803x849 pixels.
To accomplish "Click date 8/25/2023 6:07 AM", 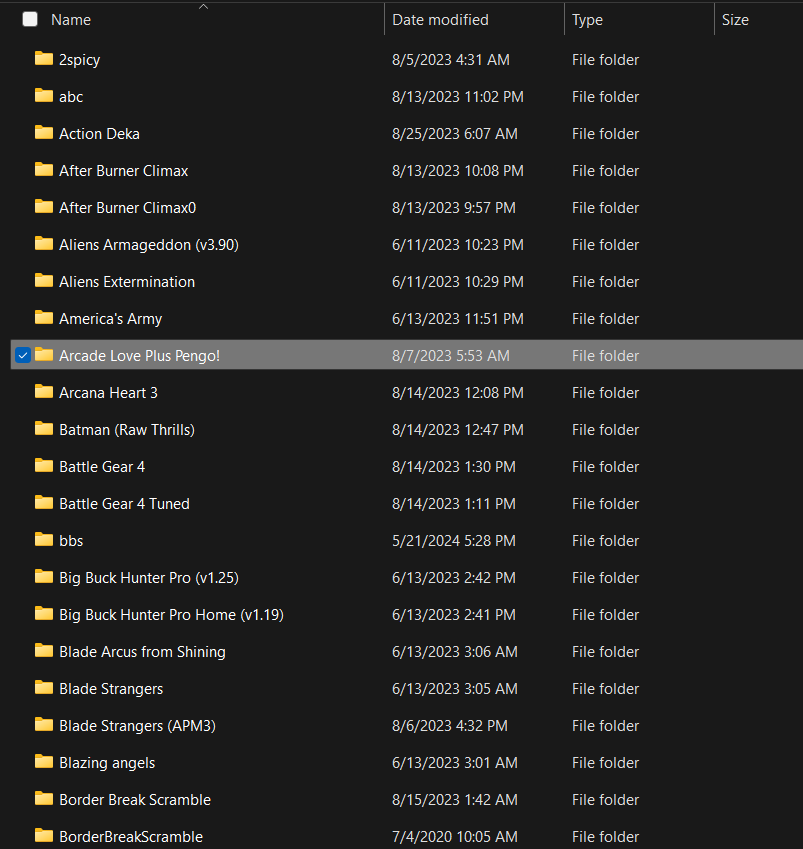I will [454, 134].
